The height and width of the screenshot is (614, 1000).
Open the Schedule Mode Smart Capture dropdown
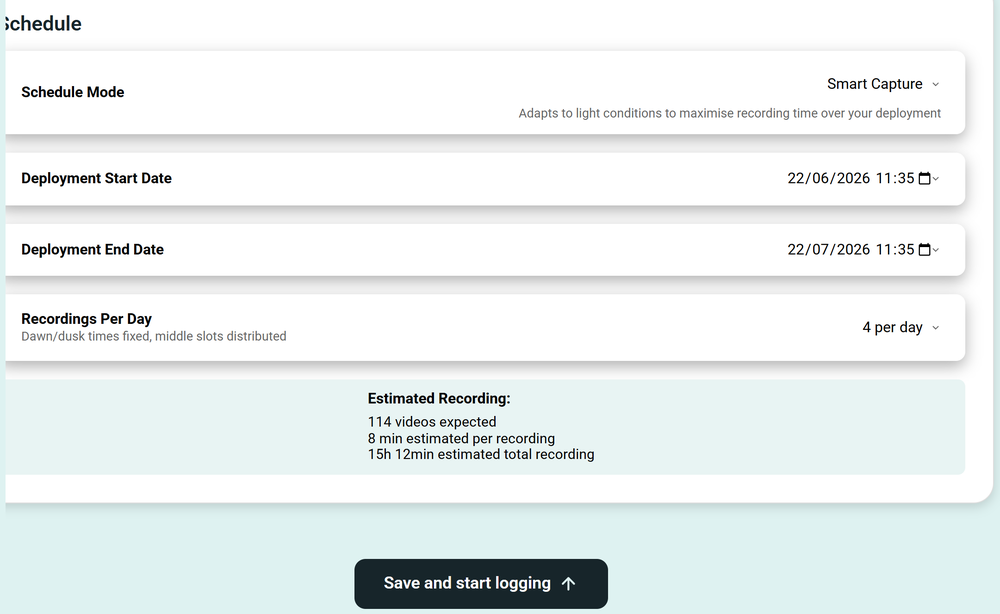883,84
